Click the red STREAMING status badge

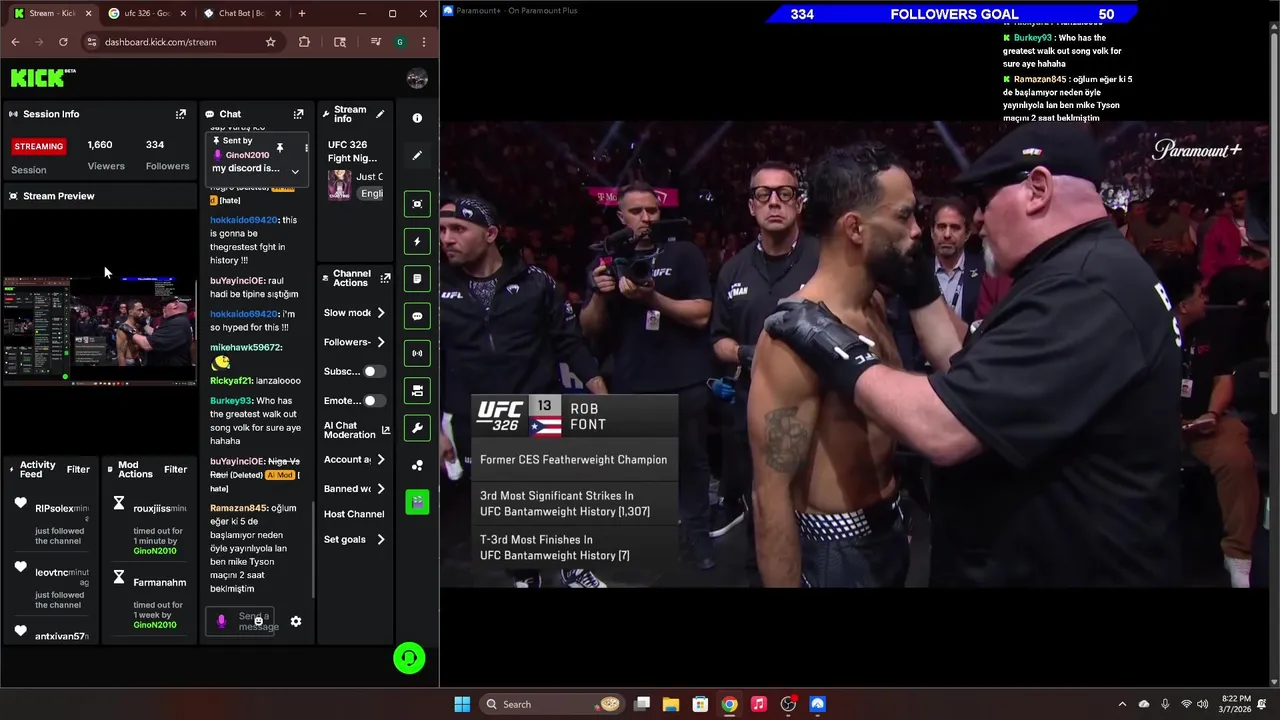tap(38, 146)
